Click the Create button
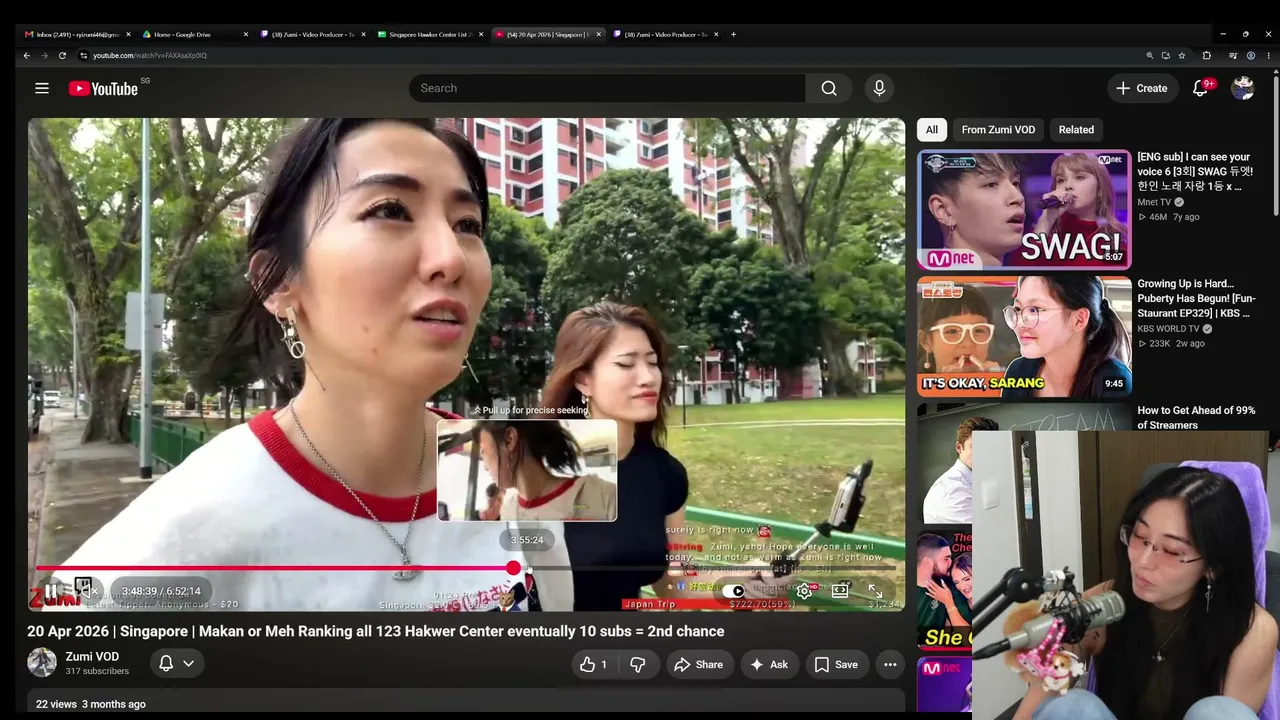The image size is (1280, 720). [x=1141, y=88]
